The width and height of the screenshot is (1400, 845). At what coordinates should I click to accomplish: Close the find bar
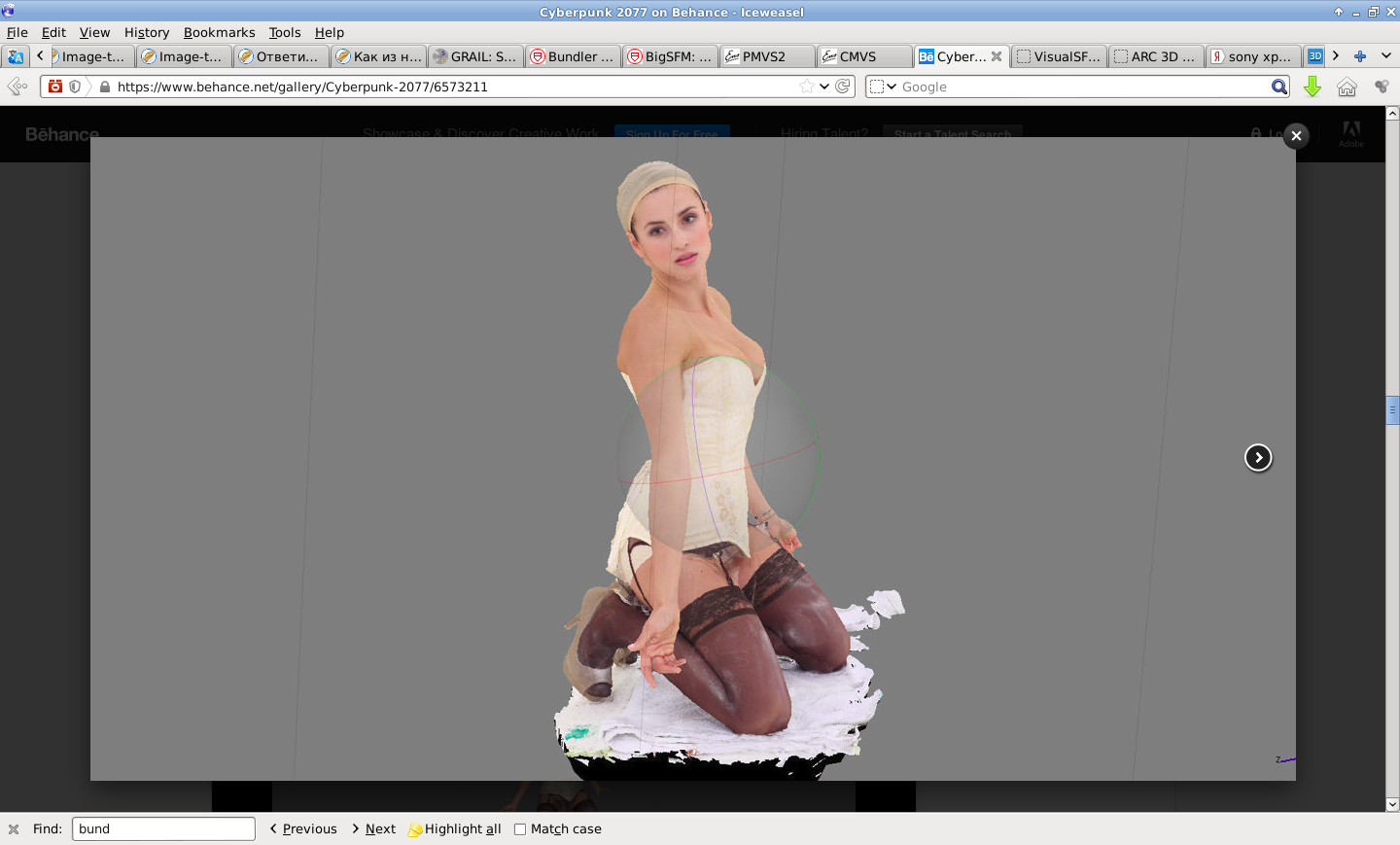[x=14, y=829]
